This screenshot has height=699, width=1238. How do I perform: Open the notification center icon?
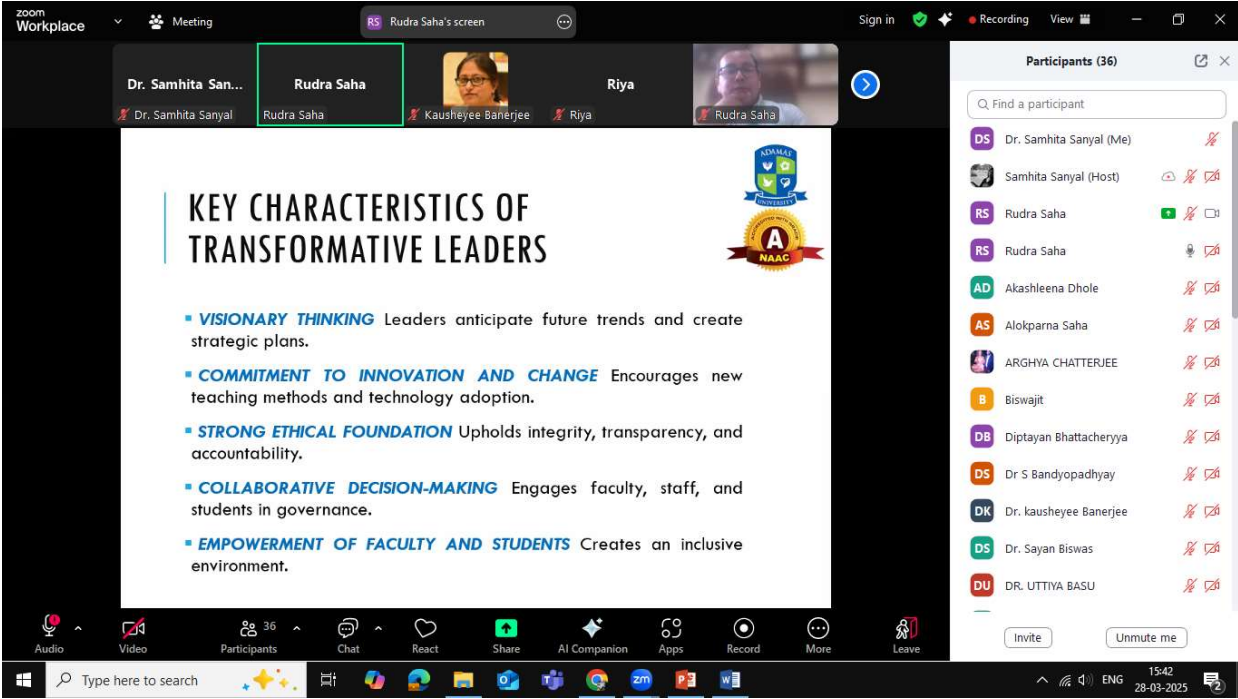[x=1213, y=681]
